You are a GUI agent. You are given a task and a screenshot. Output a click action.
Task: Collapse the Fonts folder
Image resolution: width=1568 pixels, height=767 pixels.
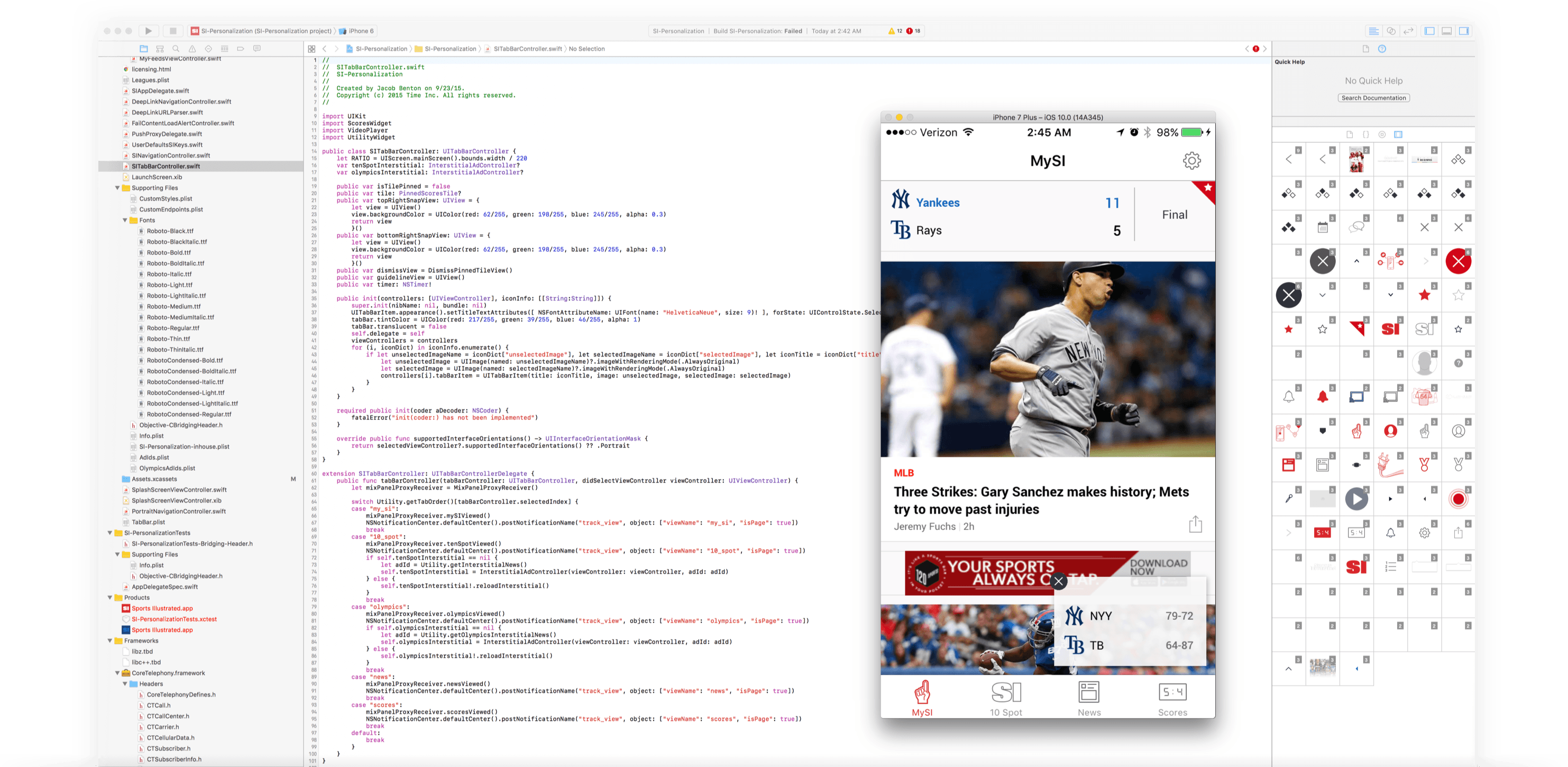click(125, 221)
